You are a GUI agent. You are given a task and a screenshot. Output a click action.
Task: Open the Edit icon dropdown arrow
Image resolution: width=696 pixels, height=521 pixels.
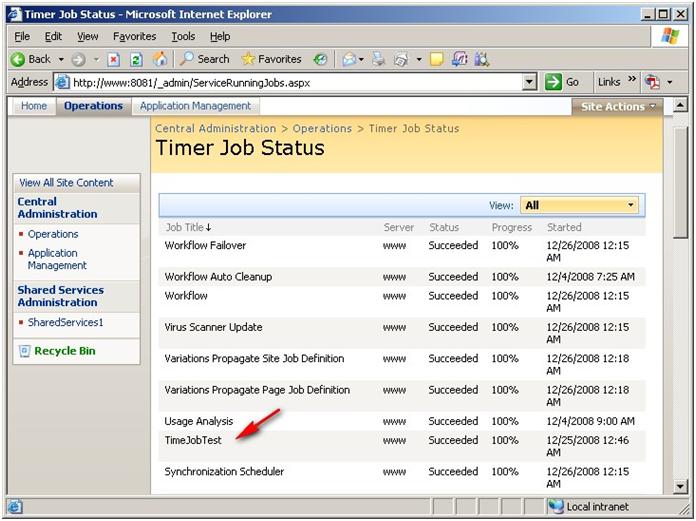(419, 59)
